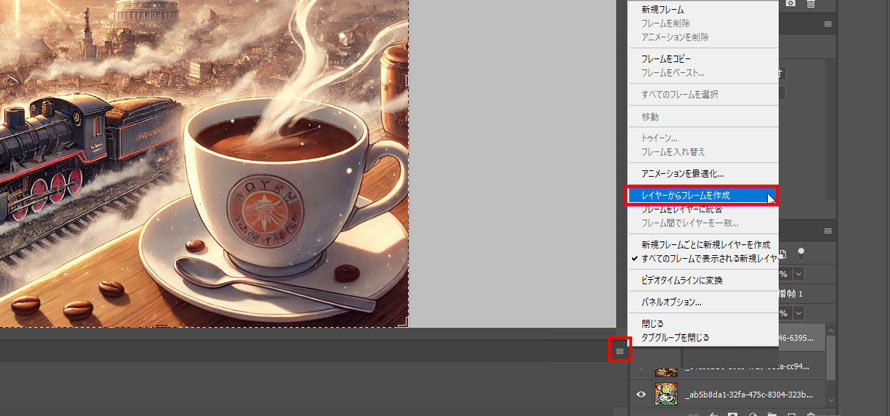Click layer list scroll up arrow
This screenshot has width=890, height=416.
(x=831, y=330)
